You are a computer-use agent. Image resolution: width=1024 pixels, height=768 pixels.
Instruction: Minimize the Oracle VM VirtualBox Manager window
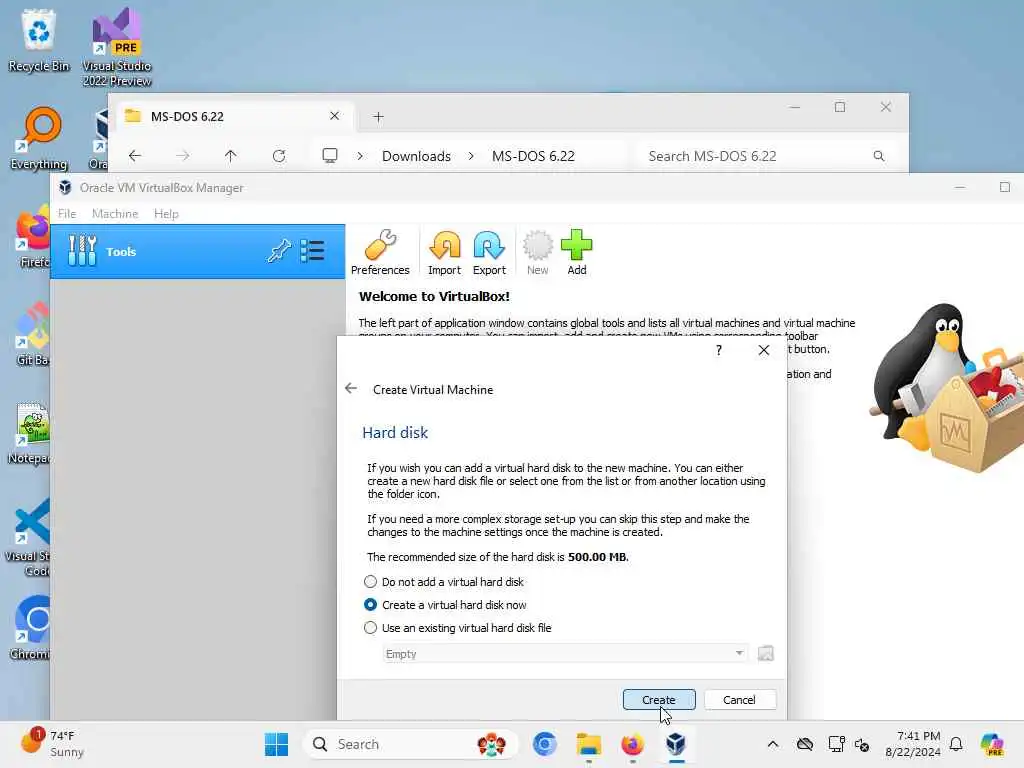[x=959, y=187]
